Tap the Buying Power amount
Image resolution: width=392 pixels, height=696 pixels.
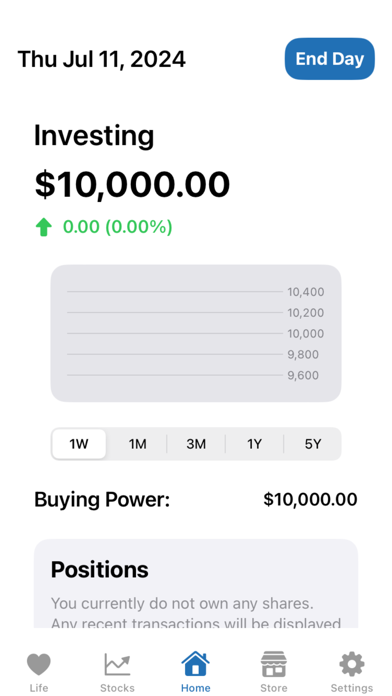pyautogui.click(x=310, y=499)
